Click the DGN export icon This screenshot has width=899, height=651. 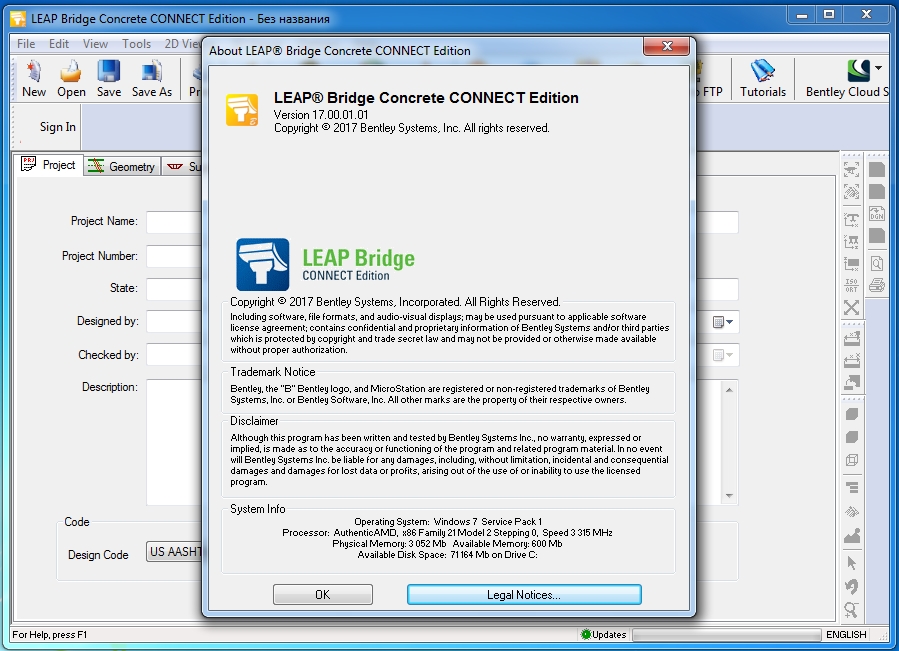point(877,213)
